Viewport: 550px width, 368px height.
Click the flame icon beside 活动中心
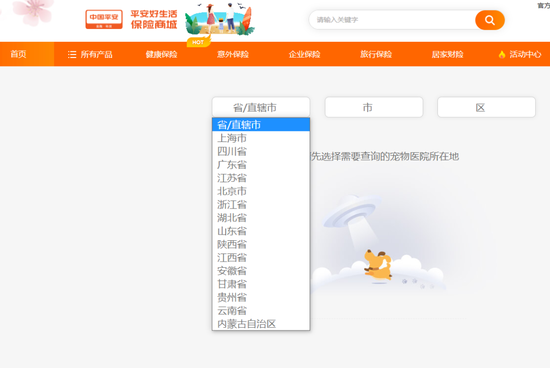(502, 54)
